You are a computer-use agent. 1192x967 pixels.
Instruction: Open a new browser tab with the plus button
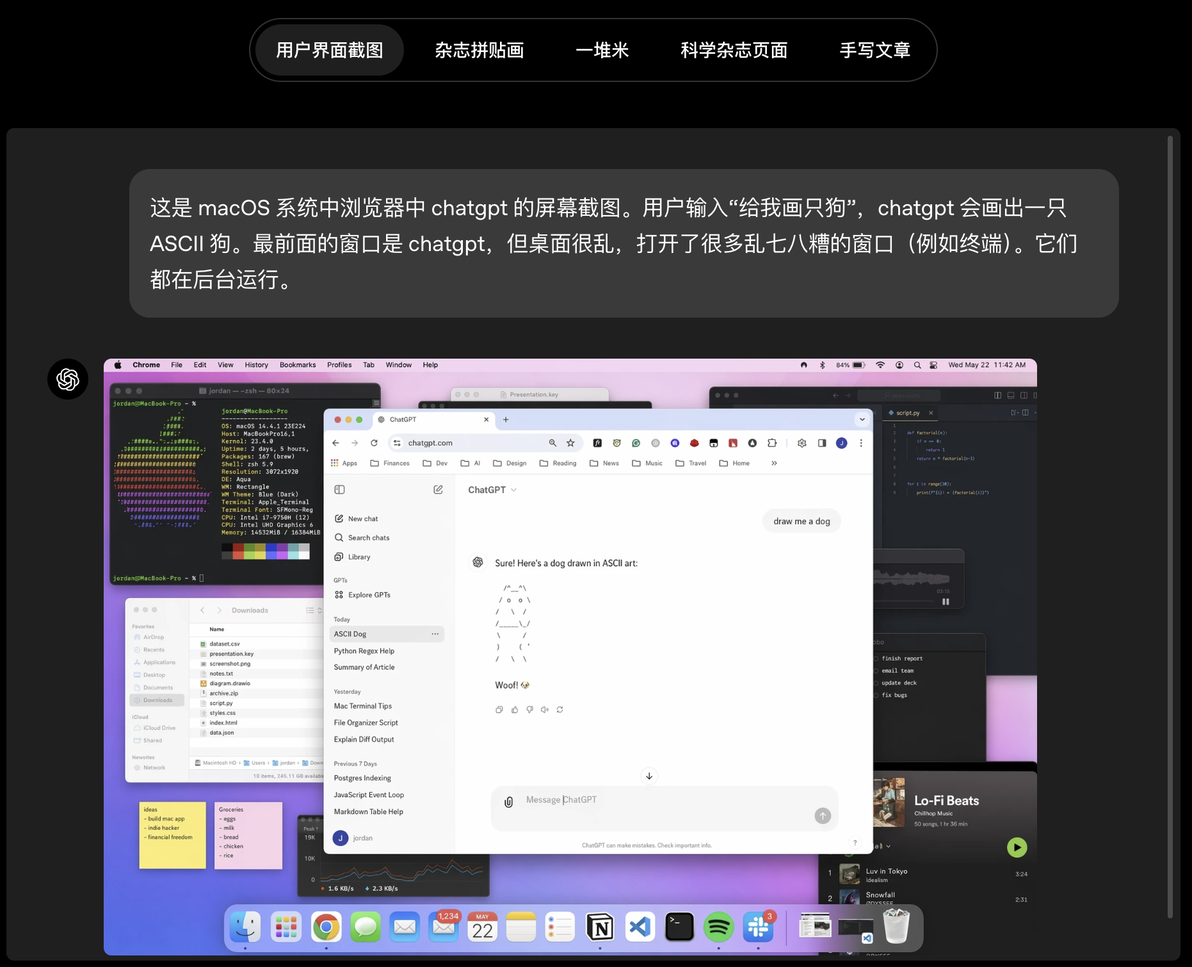[506, 419]
